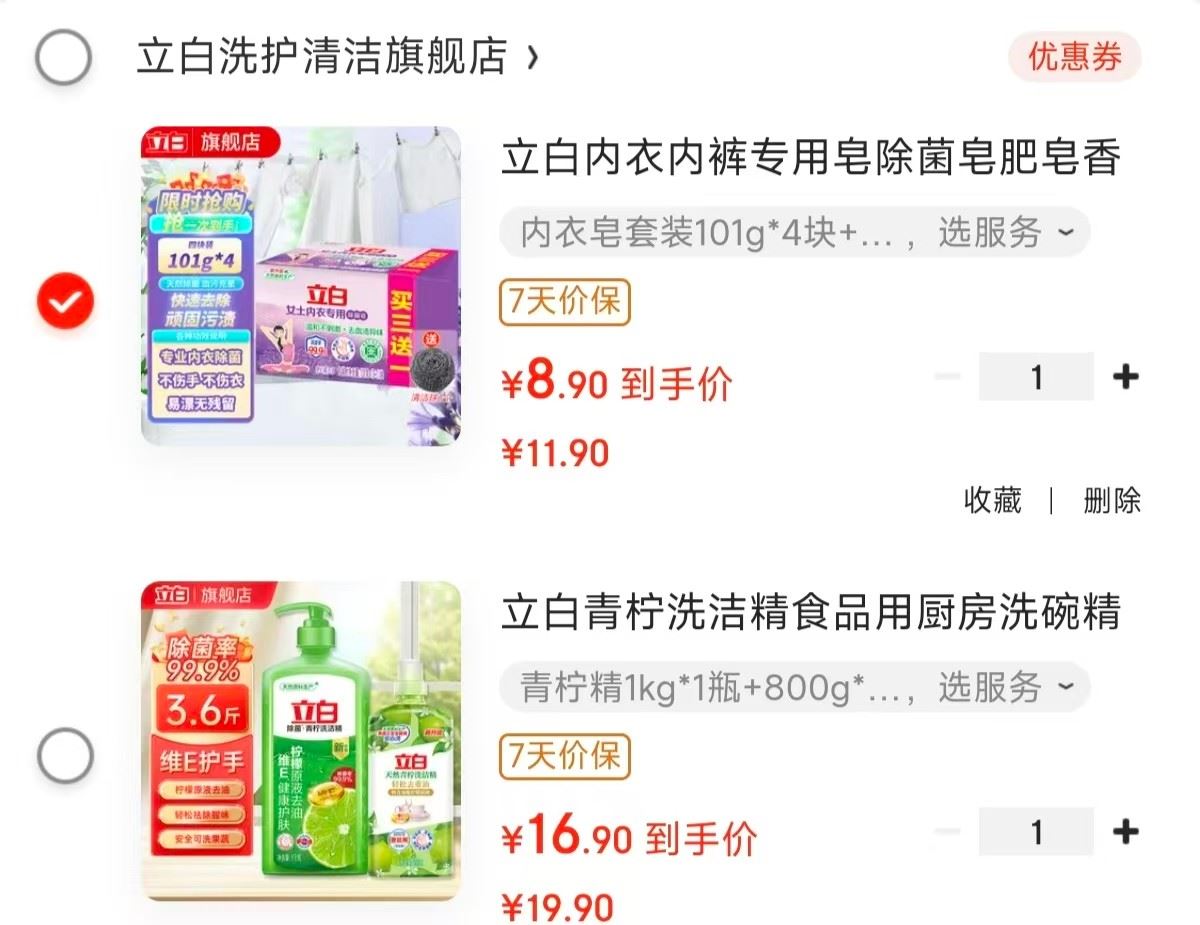
Task: Open 立白青柠洗洁精 product title
Action: click(811, 612)
